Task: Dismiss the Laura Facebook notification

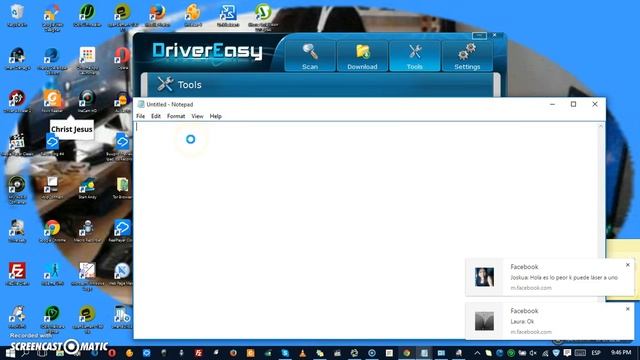Action: pyautogui.click(x=628, y=309)
